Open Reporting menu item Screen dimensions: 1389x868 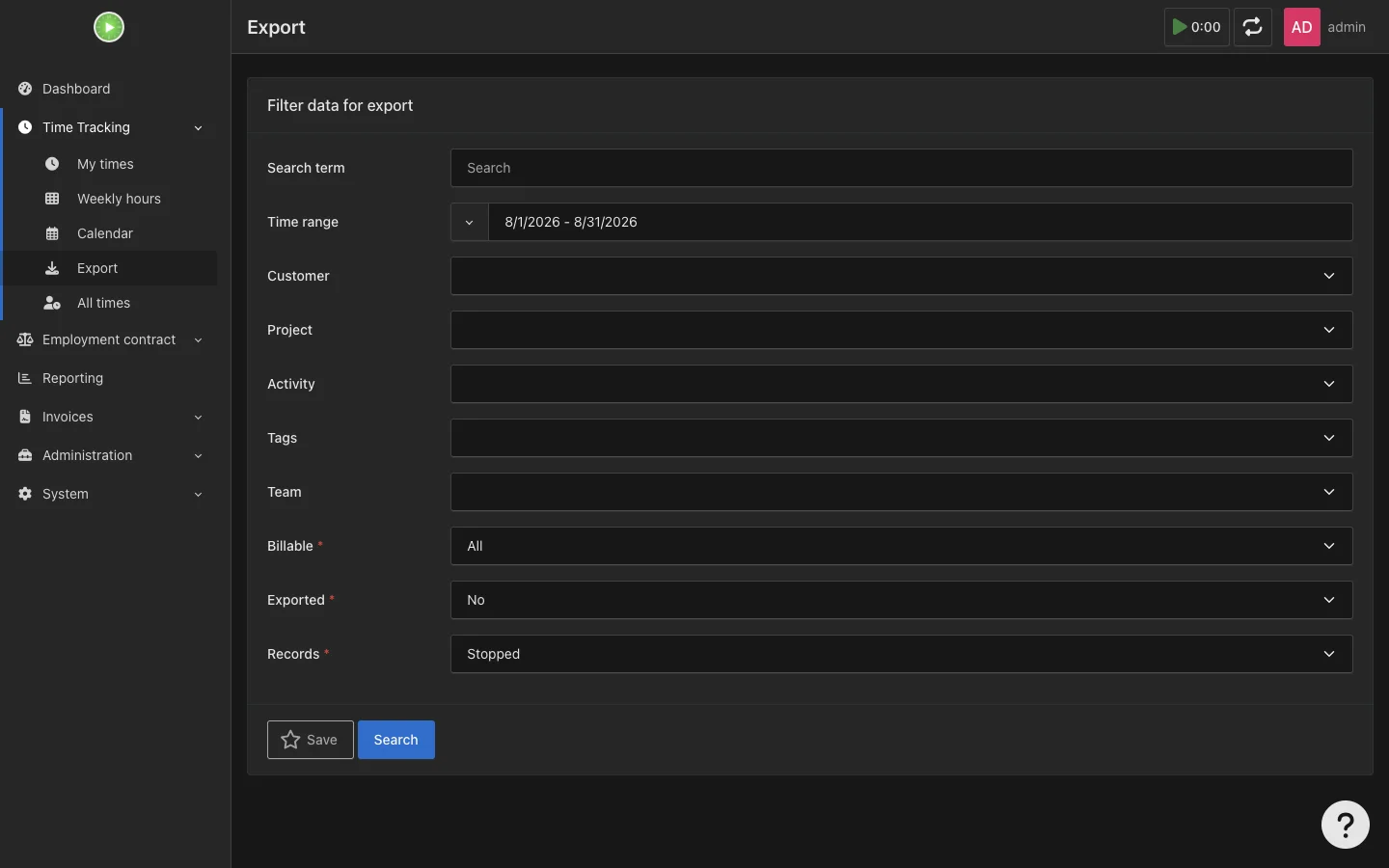109,378
